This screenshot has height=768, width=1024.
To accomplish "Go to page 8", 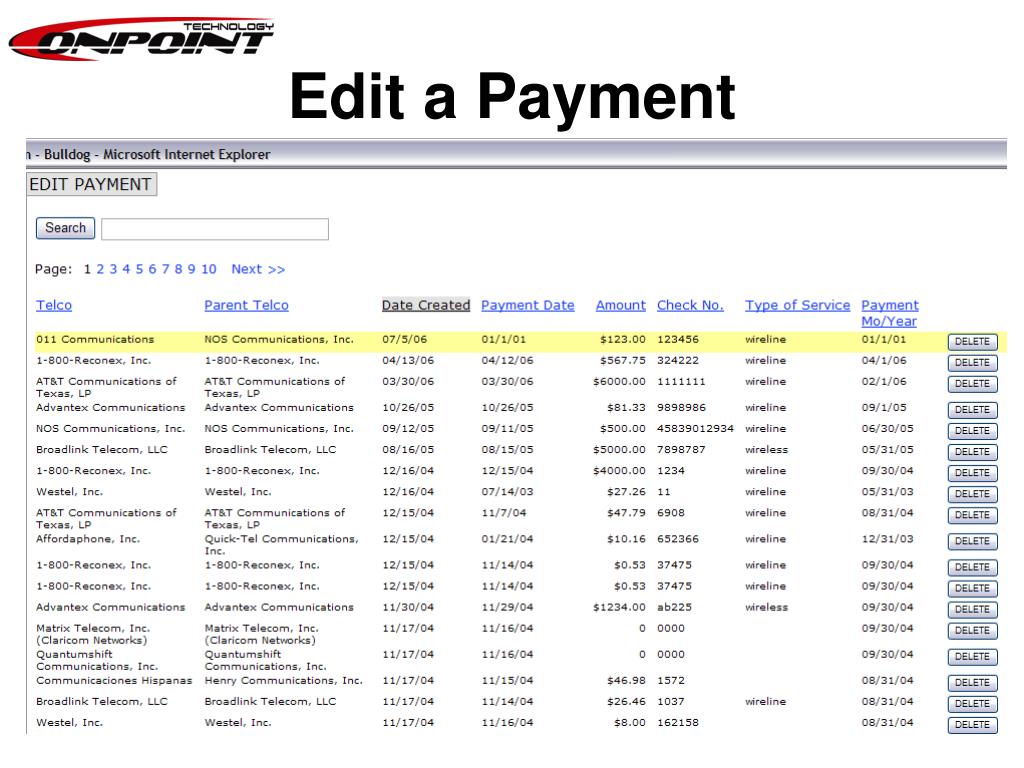I will pyautogui.click(x=178, y=269).
